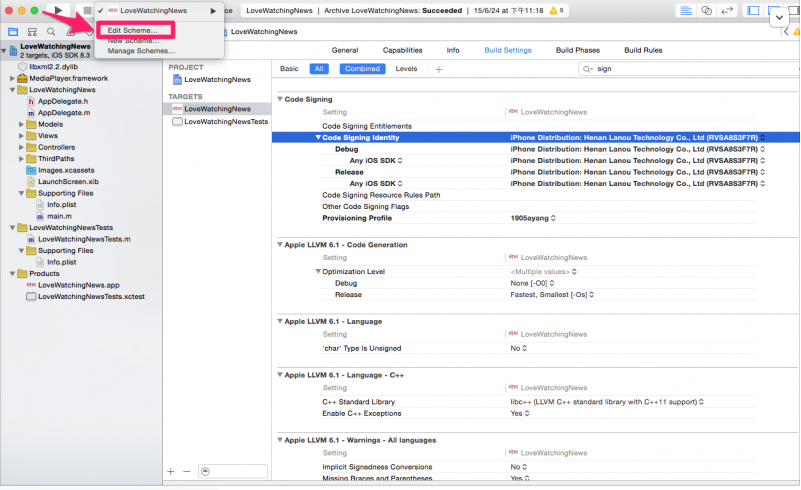
Task: Open the General tab
Action: click(x=345, y=50)
